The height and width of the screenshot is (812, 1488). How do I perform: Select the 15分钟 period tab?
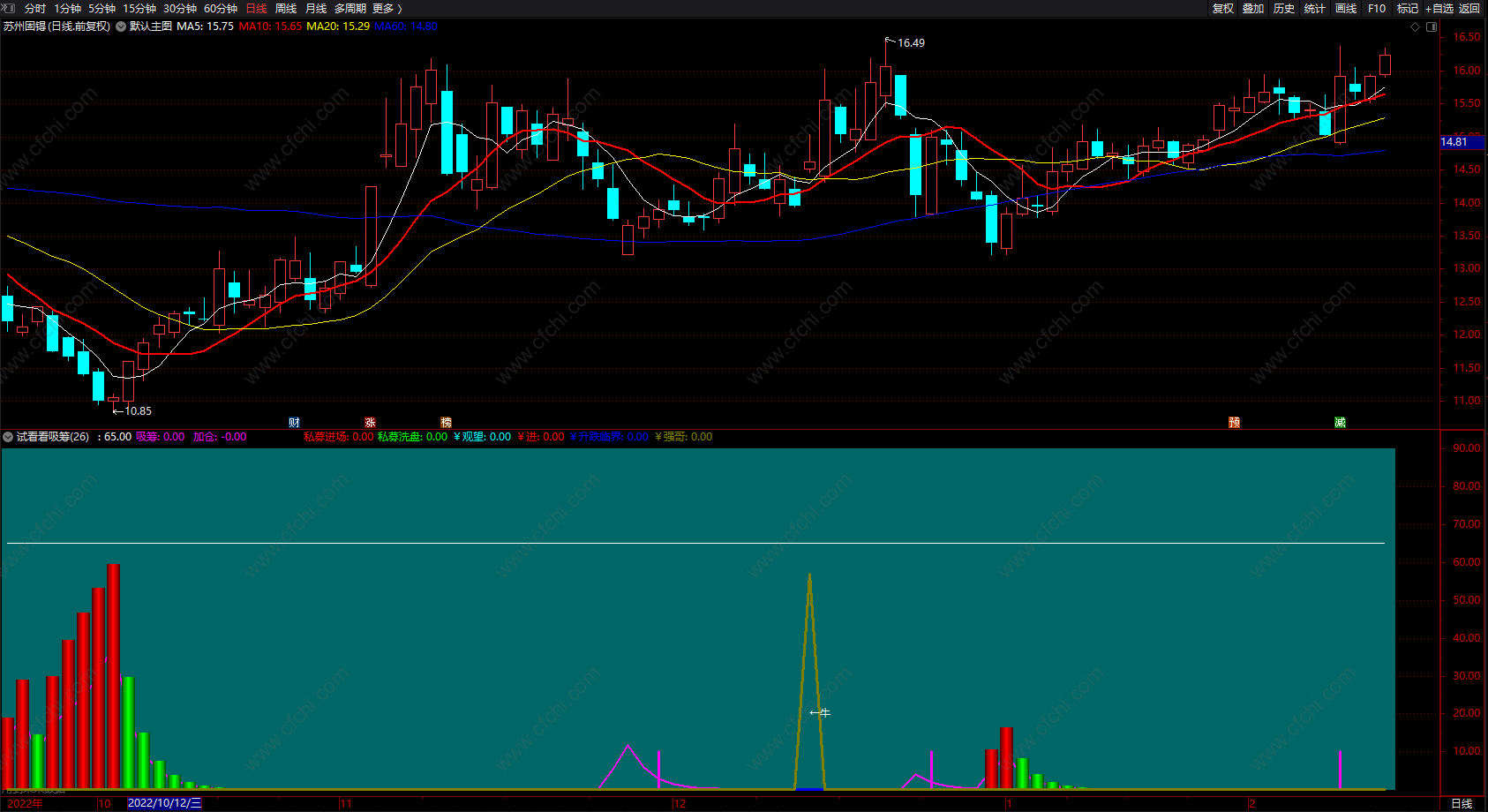coord(139,9)
